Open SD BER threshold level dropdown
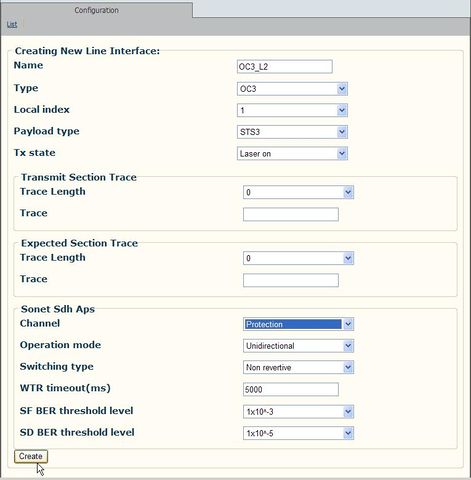 tap(298, 433)
